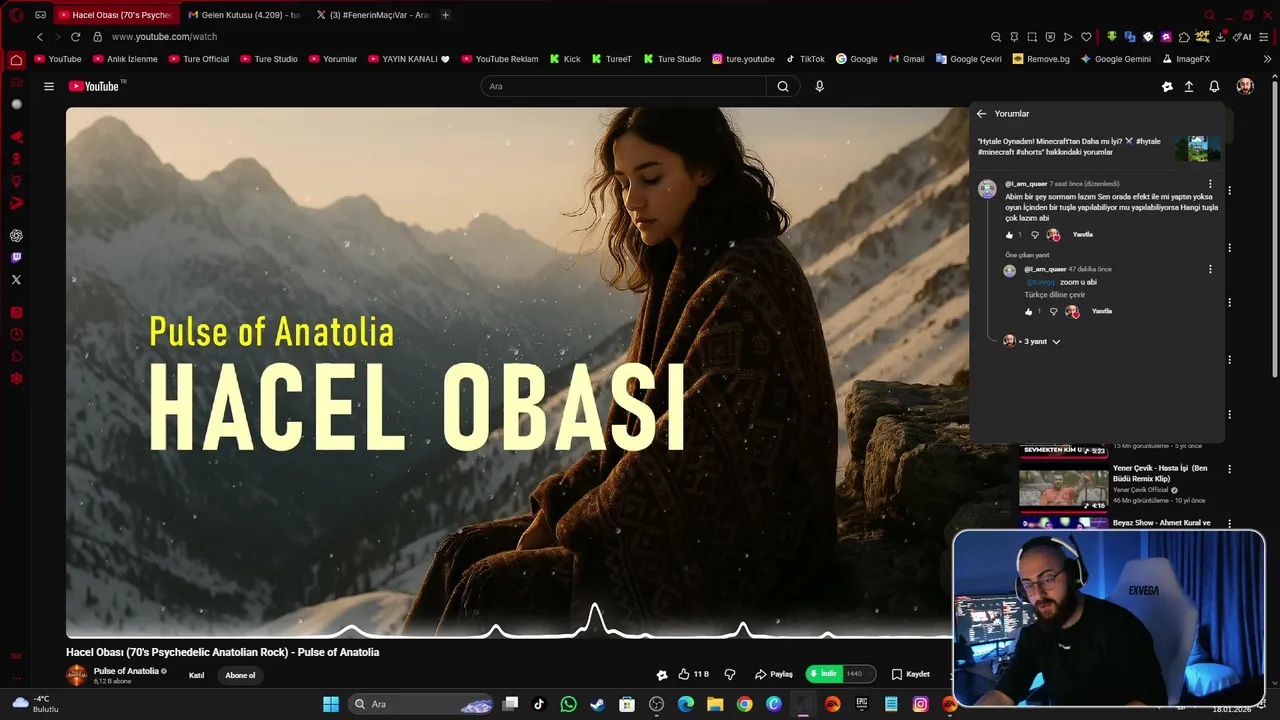Image resolution: width=1280 pixels, height=720 pixels.
Task: Open WhatsApp from taskbar
Action: click(x=569, y=704)
